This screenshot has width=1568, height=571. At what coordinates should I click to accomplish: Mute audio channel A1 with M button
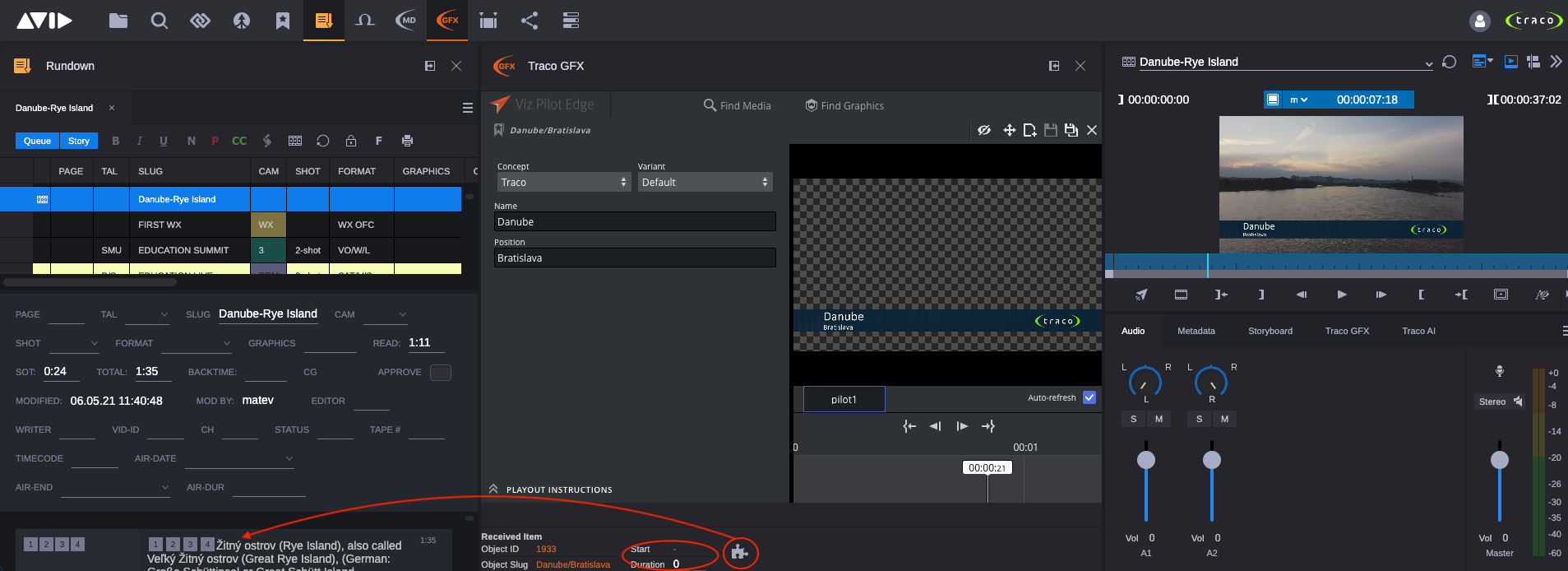point(1159,419)
